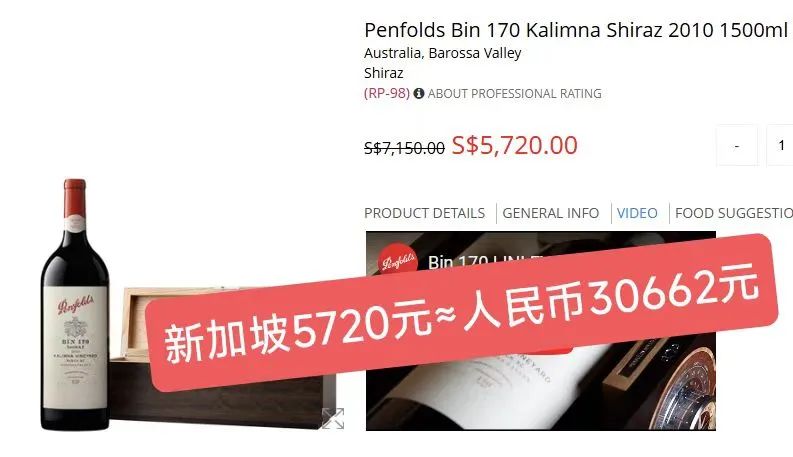This screenshot has height=457, width=793.
Task: Open the PRODUCT DETAILS tab
Action: pyautogui.click(x=424, y=213)
